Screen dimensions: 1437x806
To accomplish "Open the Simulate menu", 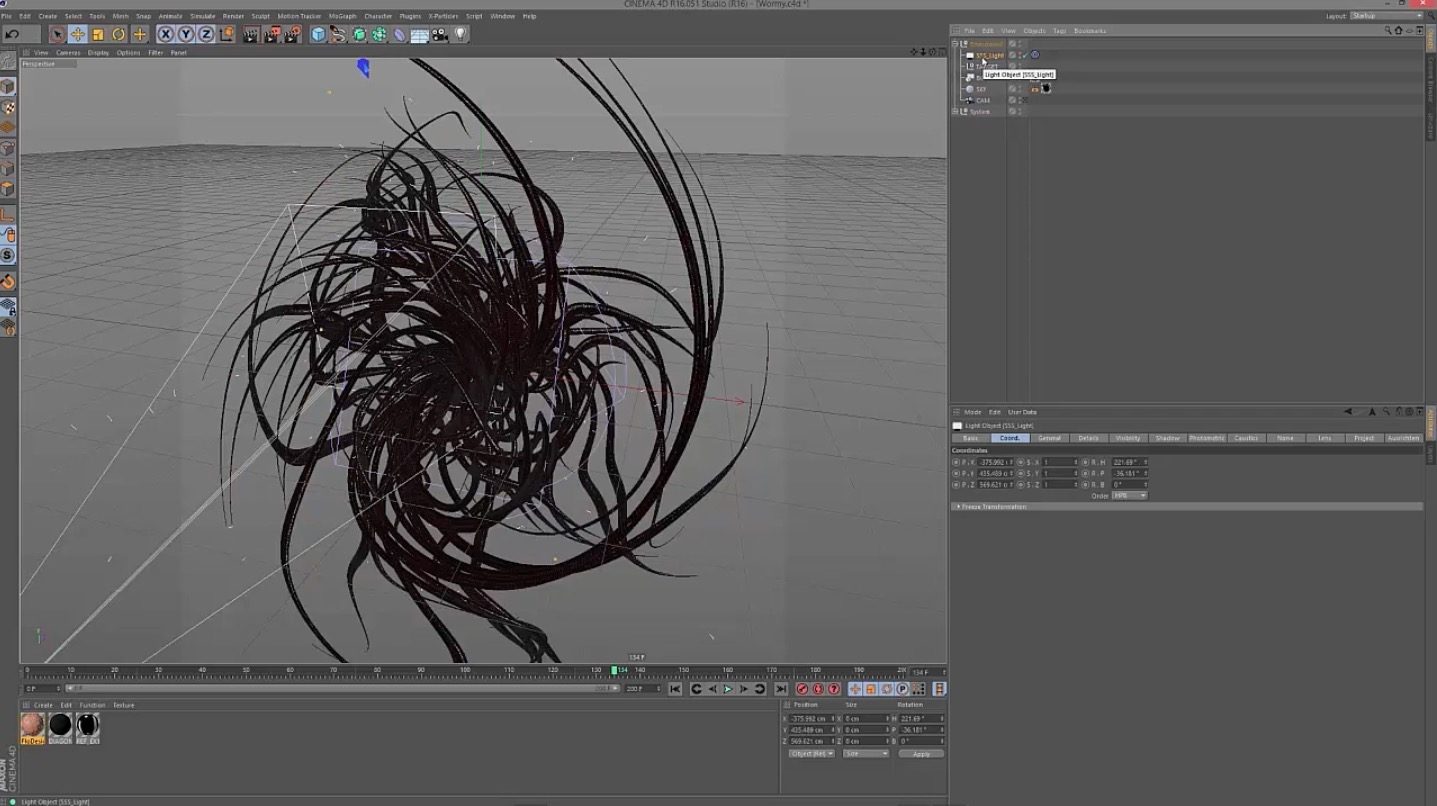I will point(203,16).
